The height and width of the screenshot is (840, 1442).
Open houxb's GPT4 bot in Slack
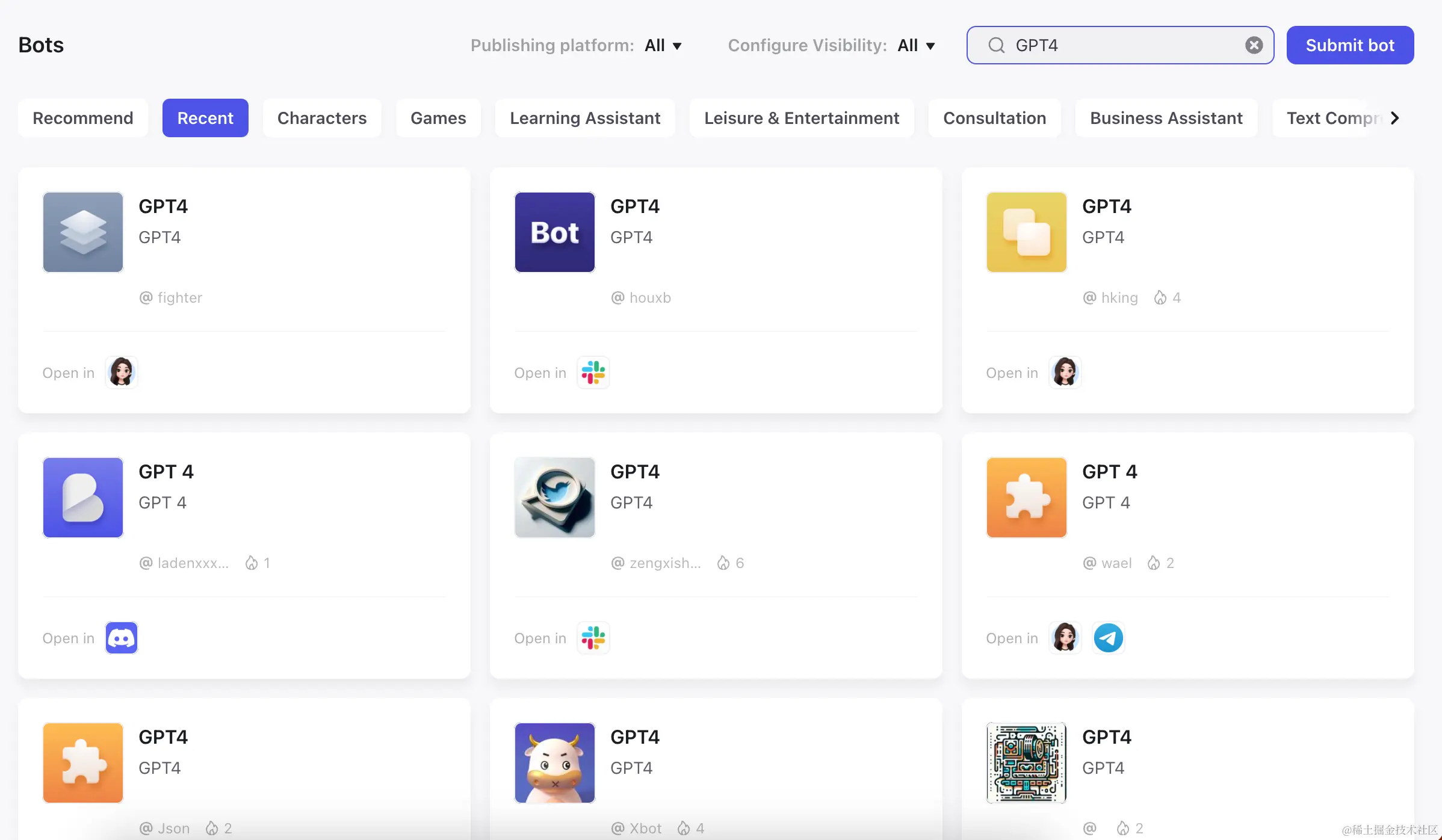click(593, 372)
